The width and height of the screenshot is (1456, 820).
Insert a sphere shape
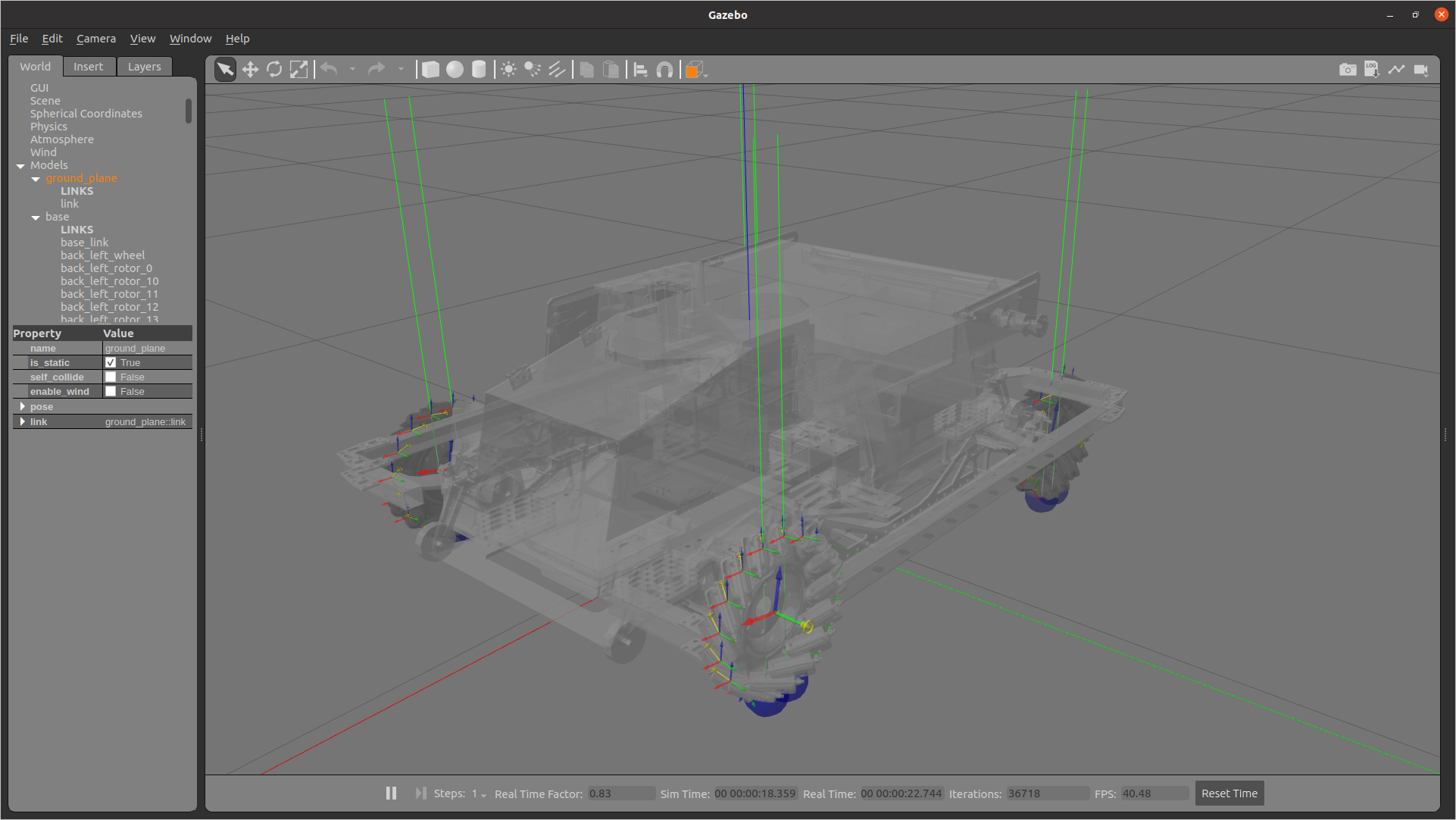tap(455, 70)
